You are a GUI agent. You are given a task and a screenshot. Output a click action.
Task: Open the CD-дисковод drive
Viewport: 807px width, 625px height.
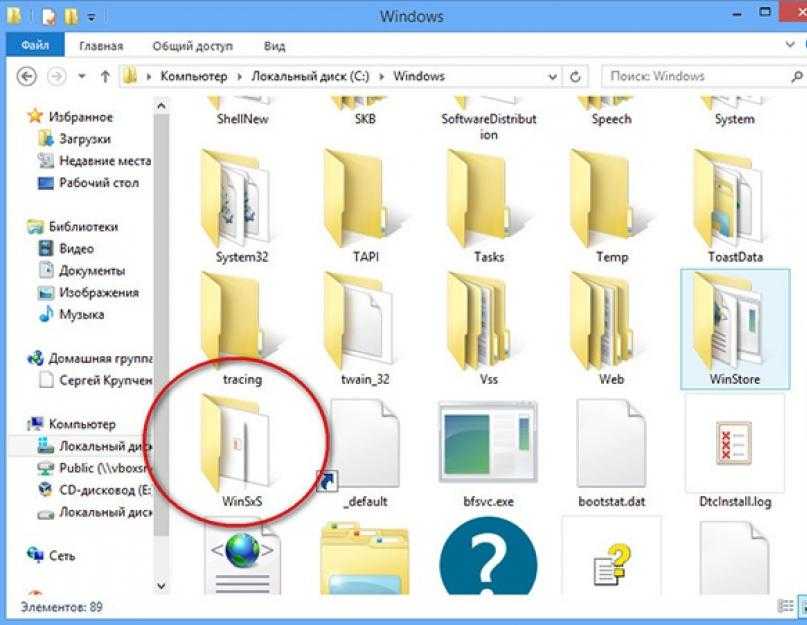click(105, 490)
